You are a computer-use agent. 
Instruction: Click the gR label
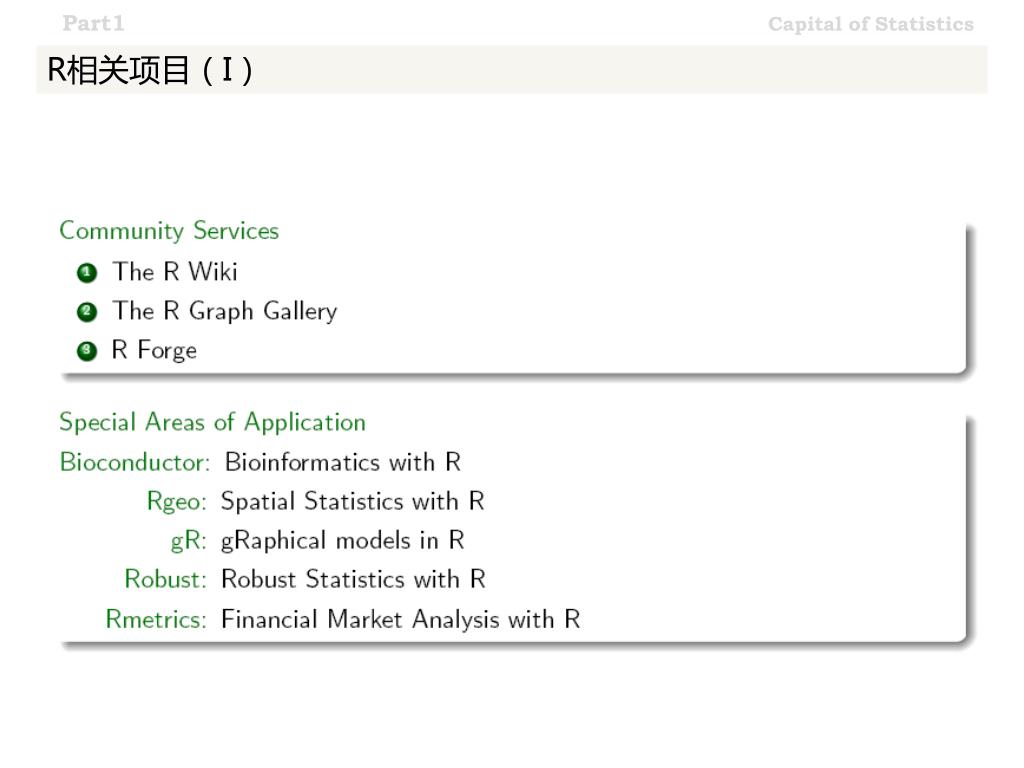click(x=188, y=541)
